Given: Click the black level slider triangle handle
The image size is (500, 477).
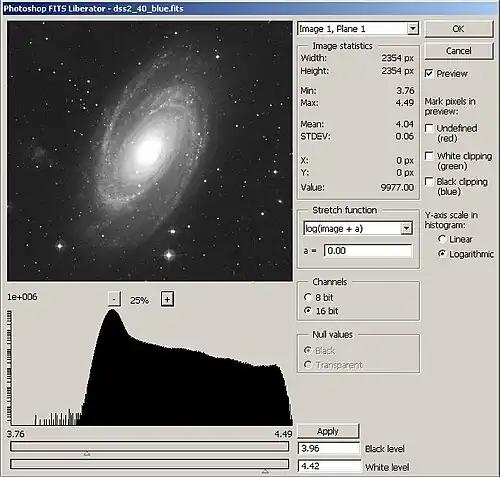Looking at the screenshot, I should click(x=87, y=453).
